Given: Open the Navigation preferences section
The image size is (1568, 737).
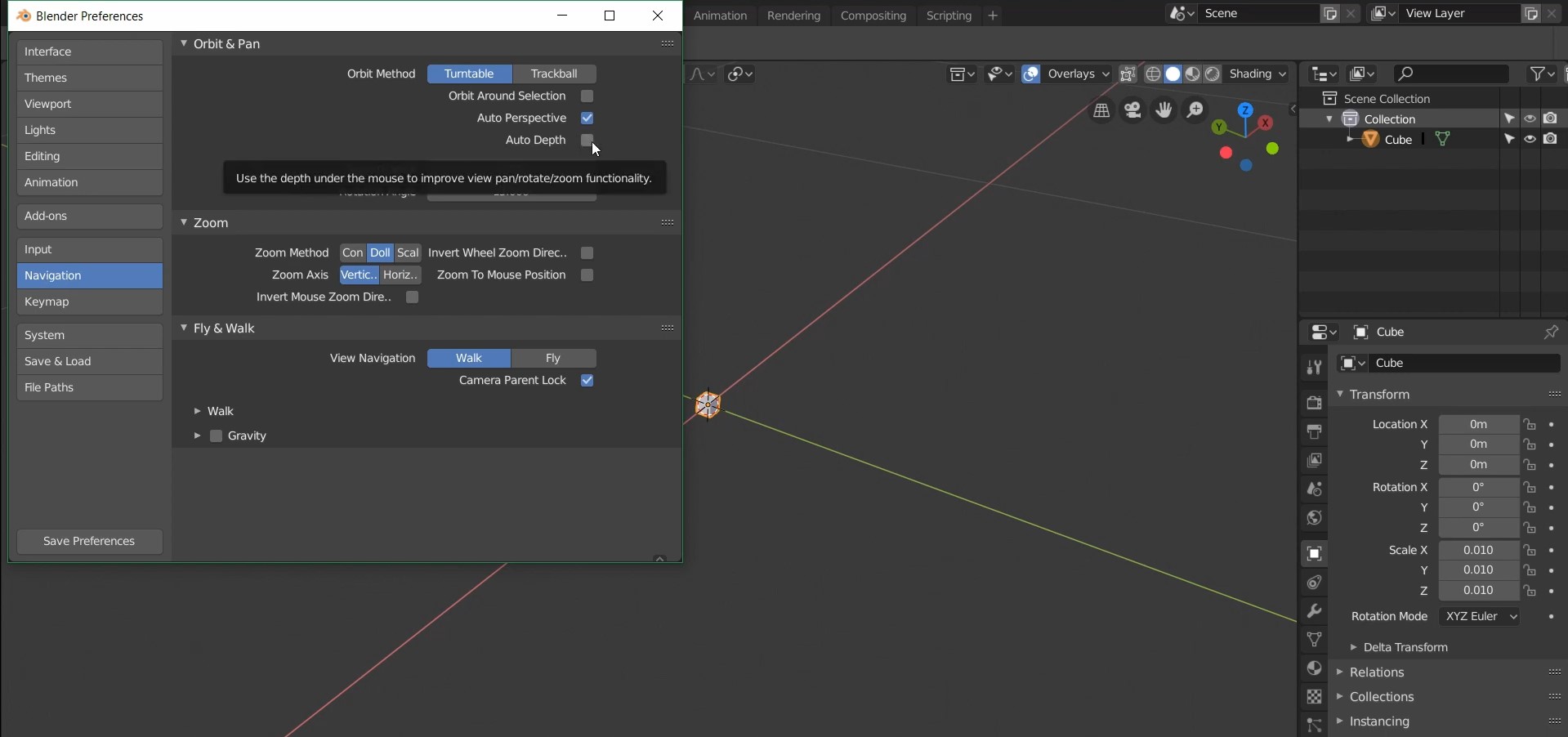Looking at the screenshot, I should (90, 275).
